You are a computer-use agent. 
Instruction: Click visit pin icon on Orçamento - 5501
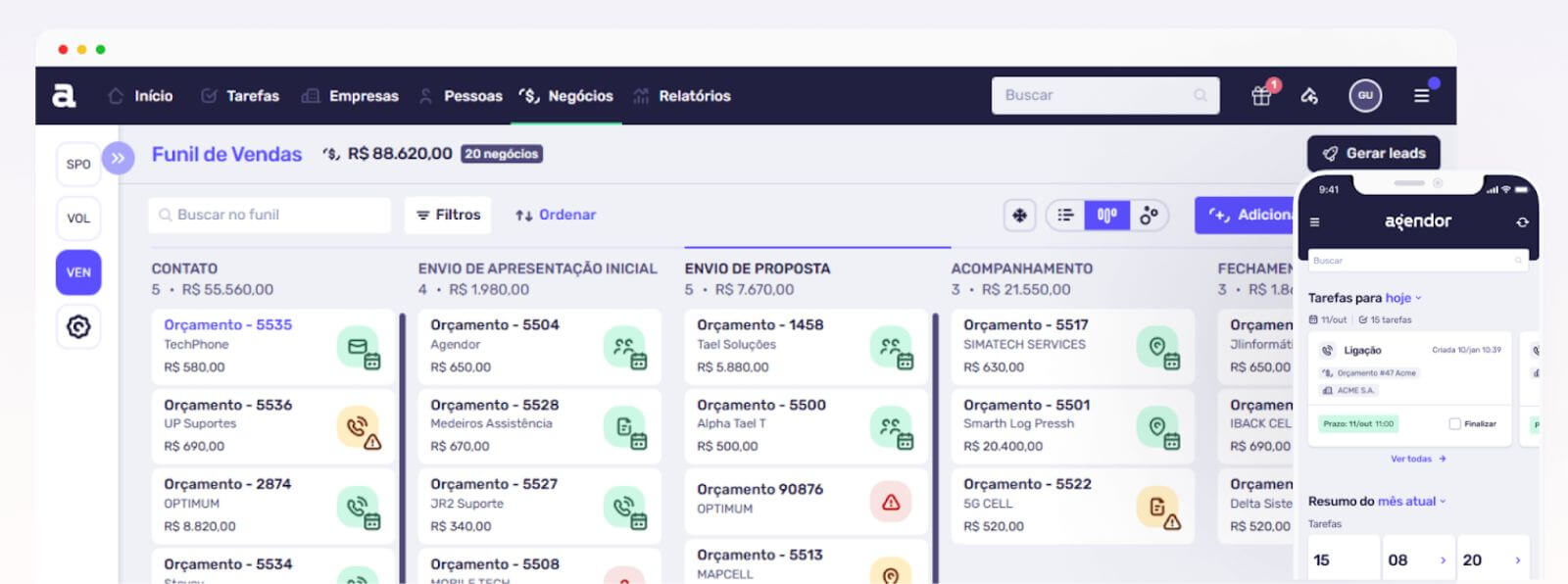pyautogui.click(x=1158, y=427)
